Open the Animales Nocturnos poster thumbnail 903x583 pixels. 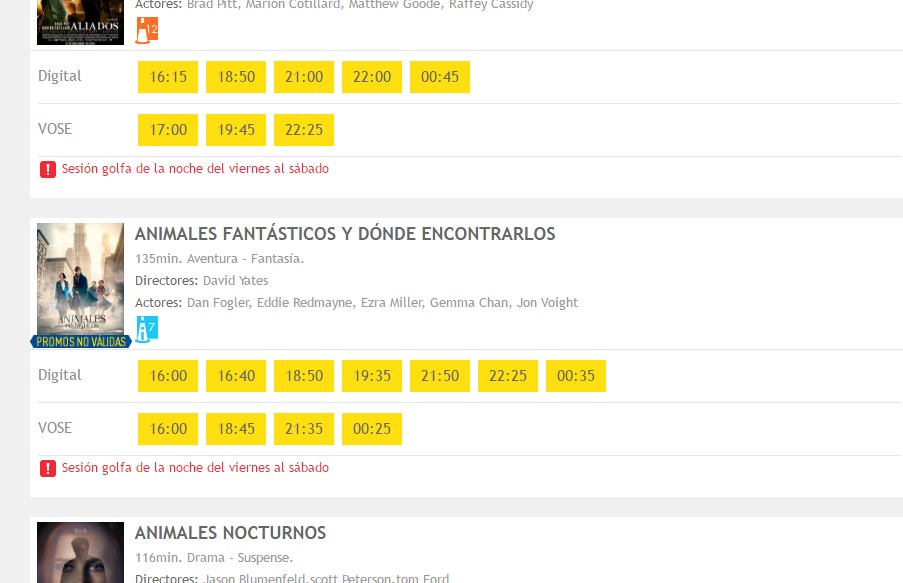[80, 552]
